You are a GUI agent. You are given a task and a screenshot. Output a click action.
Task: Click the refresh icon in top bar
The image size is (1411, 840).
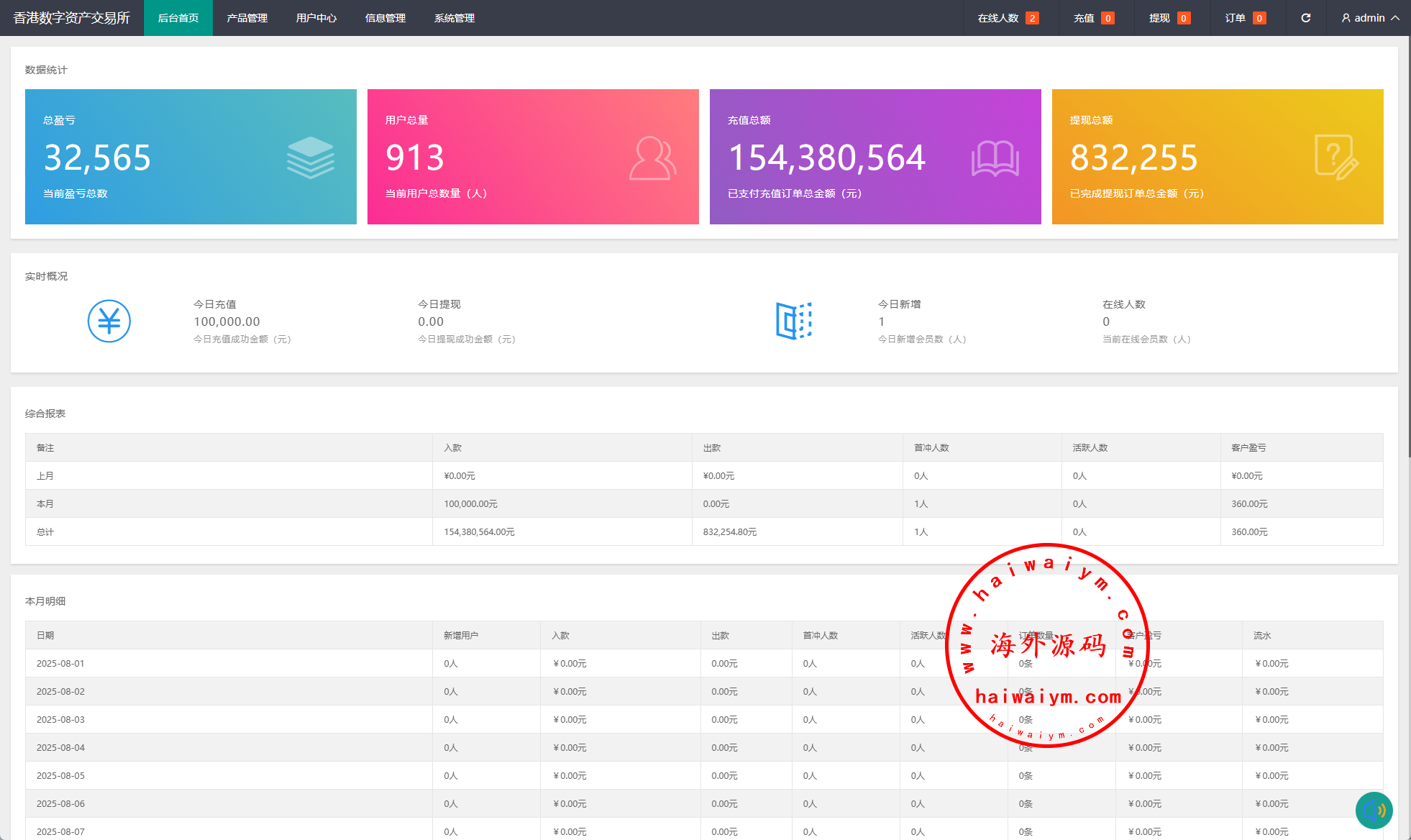1305,18
